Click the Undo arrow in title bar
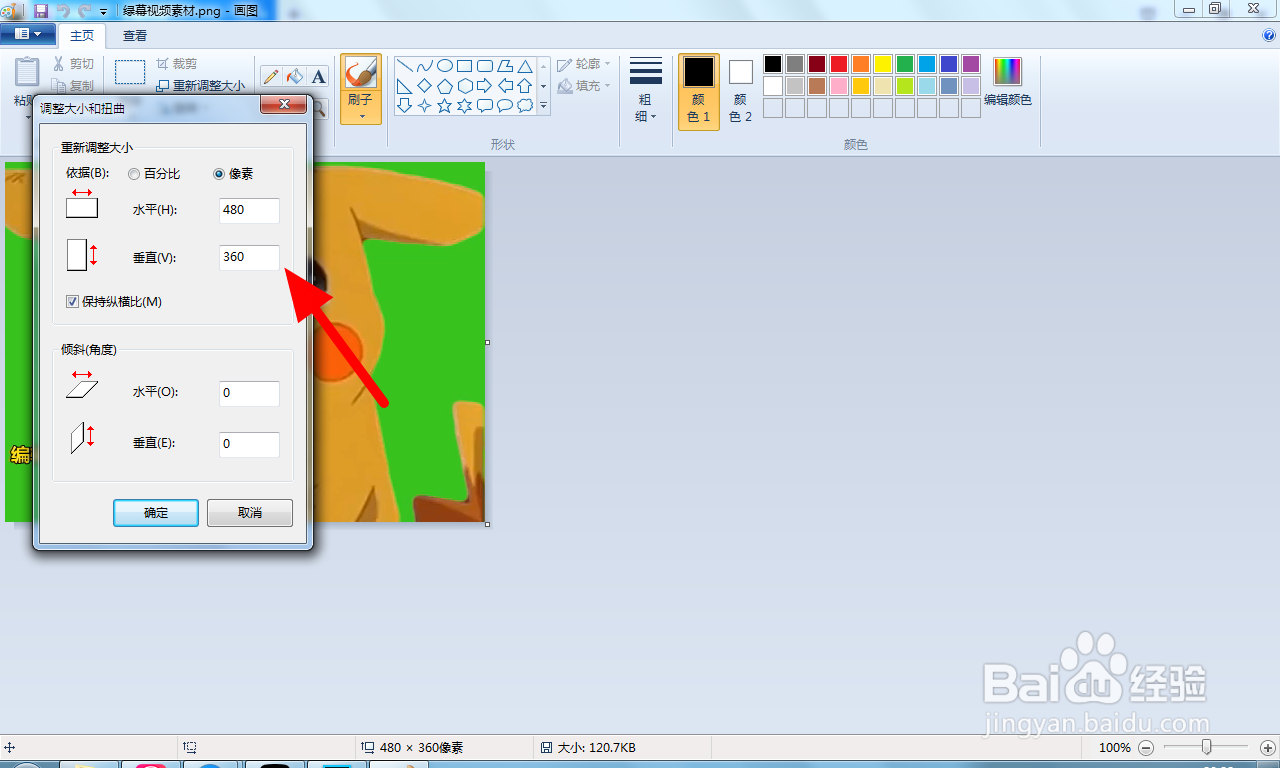 [x=63, y=10]
